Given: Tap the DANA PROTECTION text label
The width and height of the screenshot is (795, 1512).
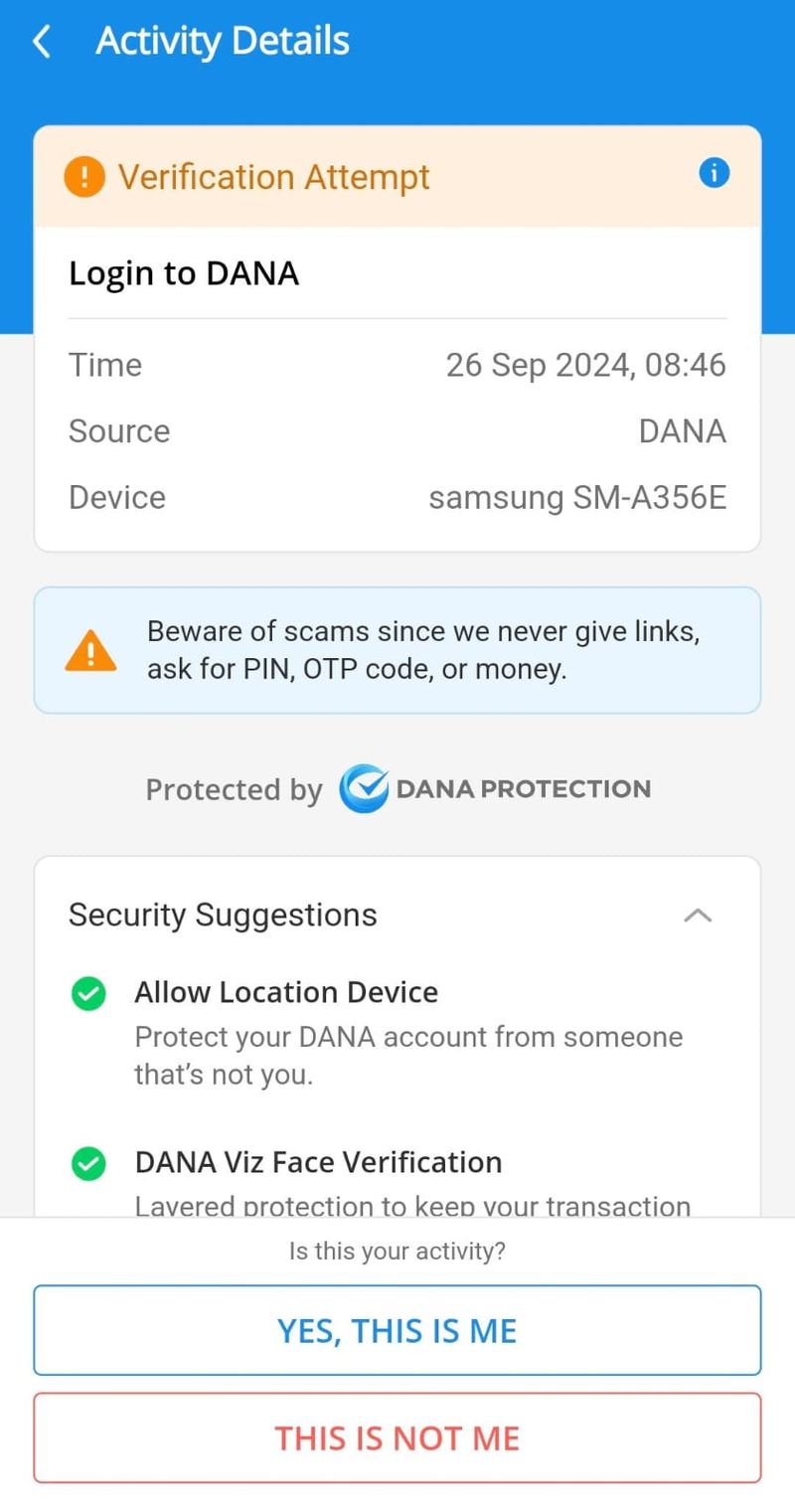Looking at the screenshot, I should click(524, 789).
